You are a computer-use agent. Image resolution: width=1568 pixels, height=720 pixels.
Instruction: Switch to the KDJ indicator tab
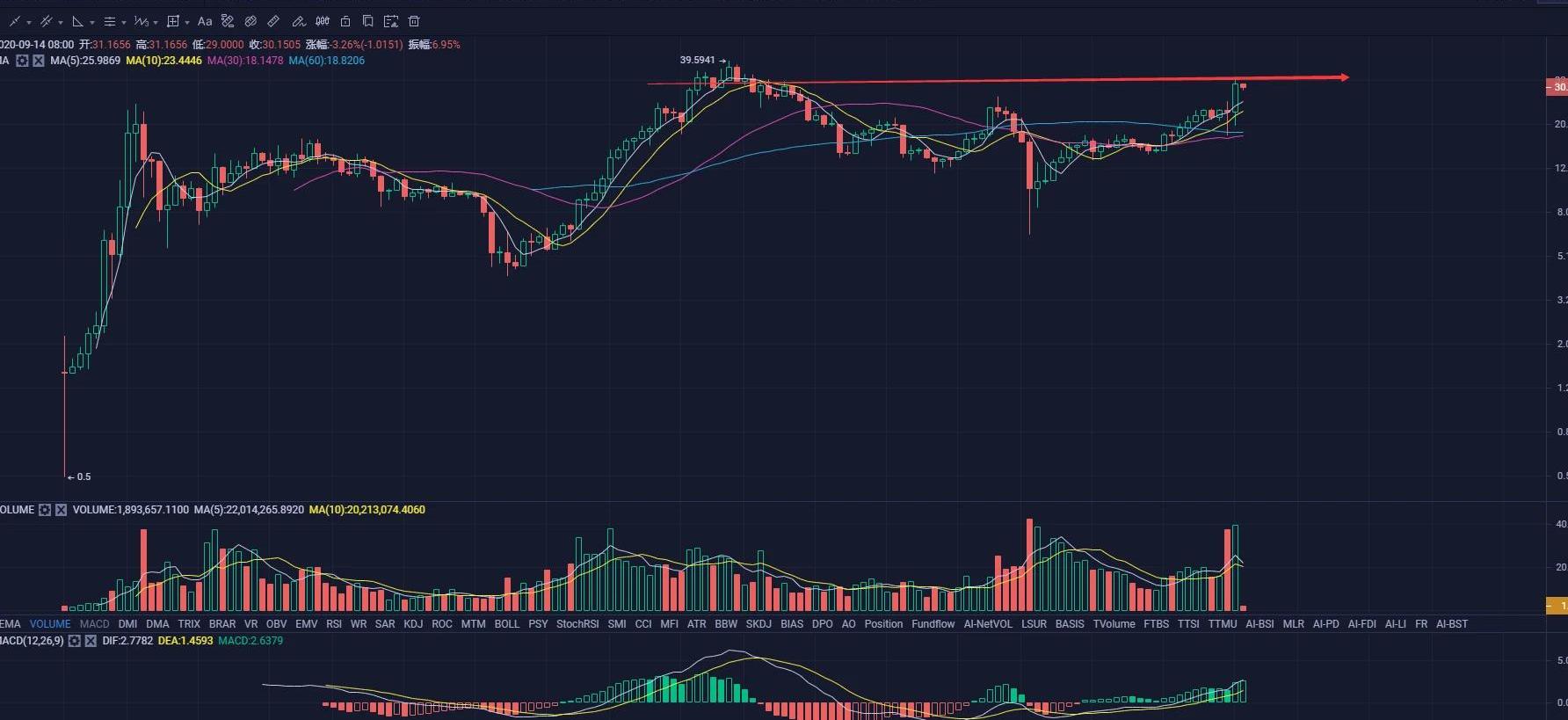(413, 624)
